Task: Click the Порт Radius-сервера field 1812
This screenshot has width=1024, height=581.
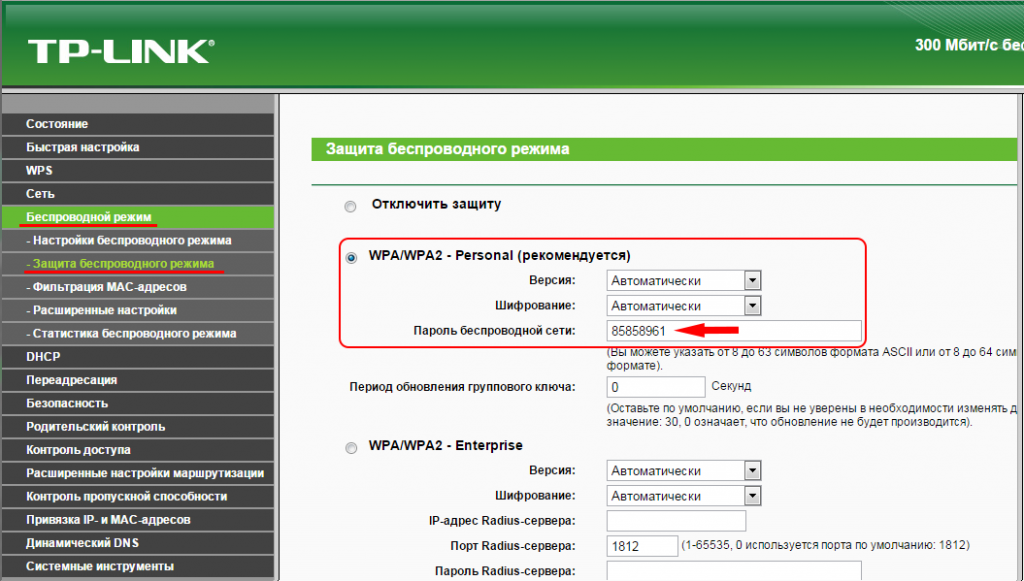Action: pyautogui.click(x=642, y=546)
